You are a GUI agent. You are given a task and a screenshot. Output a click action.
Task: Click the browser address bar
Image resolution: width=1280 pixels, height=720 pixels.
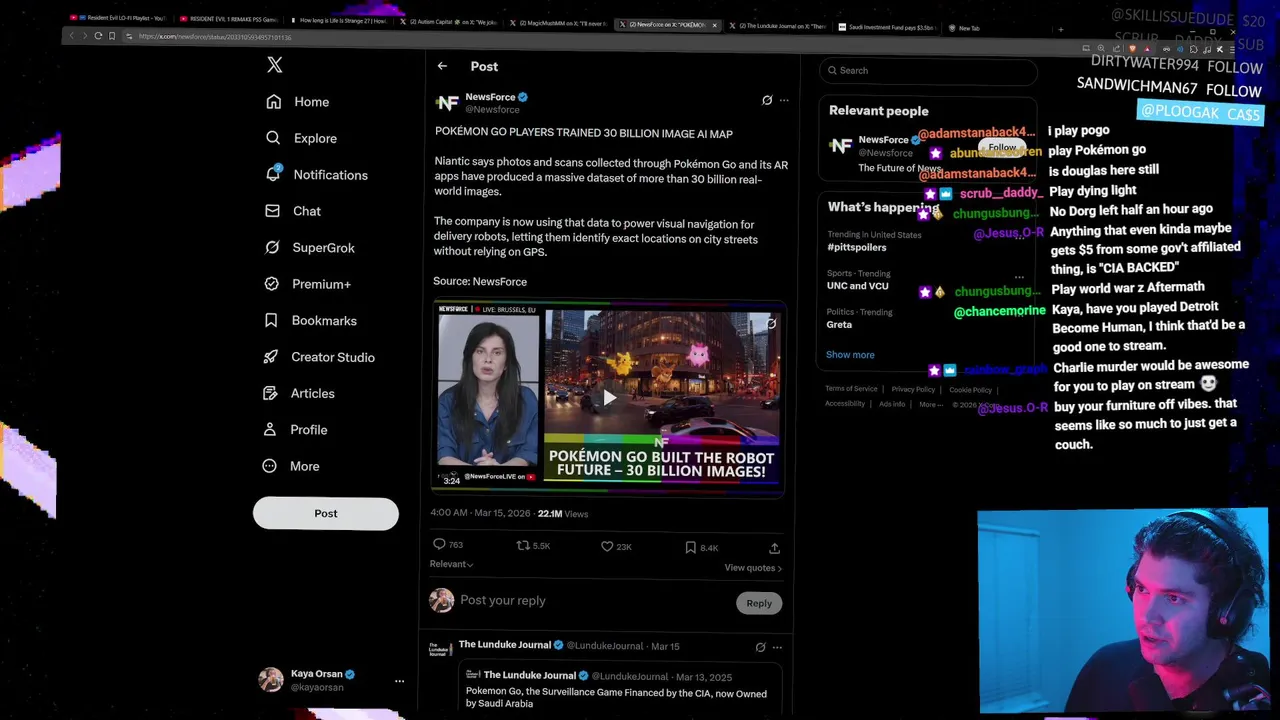tap(600, 41)
